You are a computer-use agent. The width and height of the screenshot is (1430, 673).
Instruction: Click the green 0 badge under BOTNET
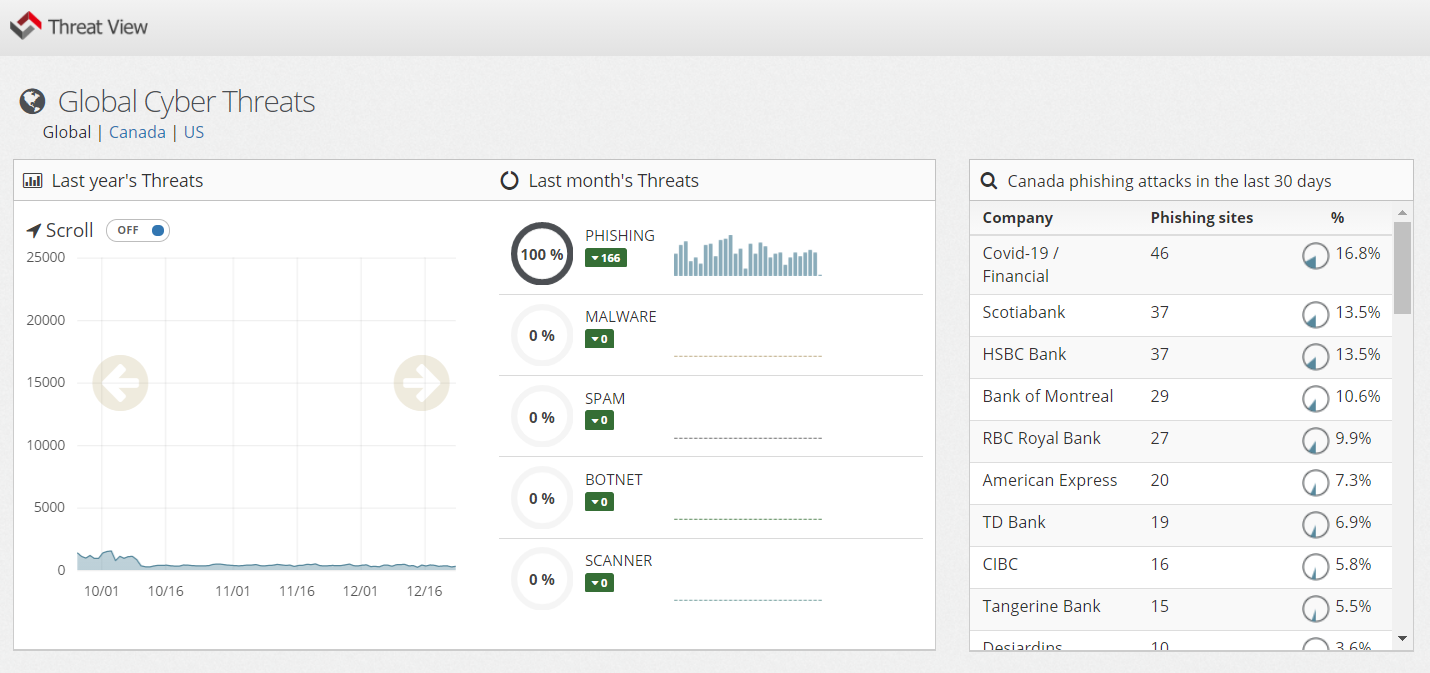[x=599, y=501]
